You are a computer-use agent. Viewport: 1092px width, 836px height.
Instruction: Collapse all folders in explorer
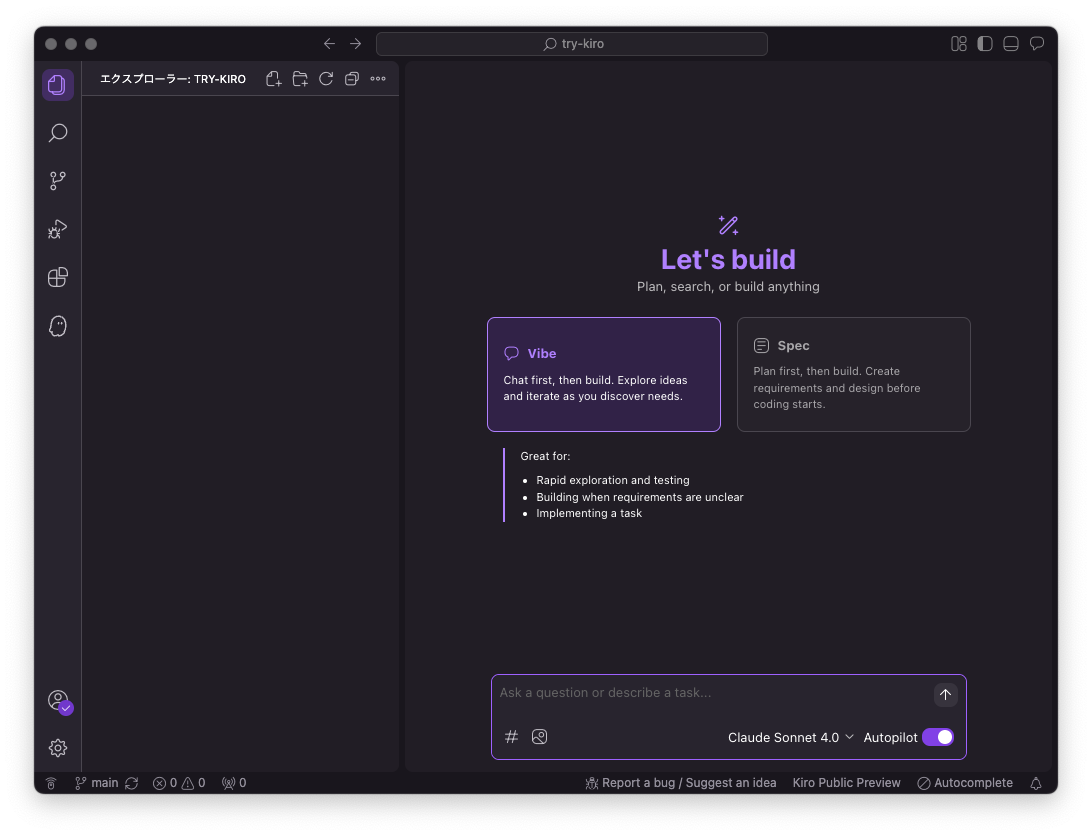point(352,79)
